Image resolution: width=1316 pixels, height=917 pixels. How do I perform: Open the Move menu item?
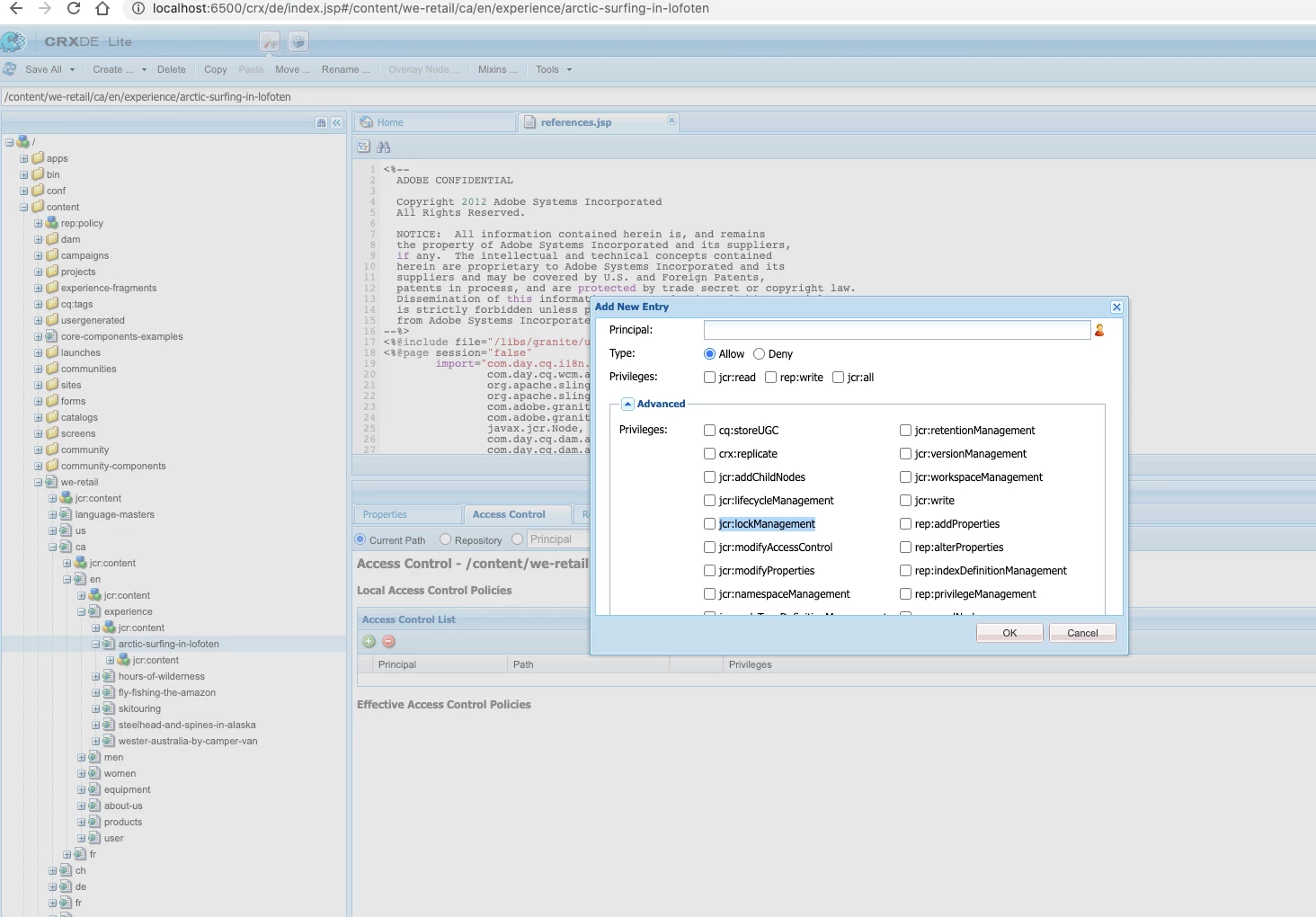tap(292, 69)
